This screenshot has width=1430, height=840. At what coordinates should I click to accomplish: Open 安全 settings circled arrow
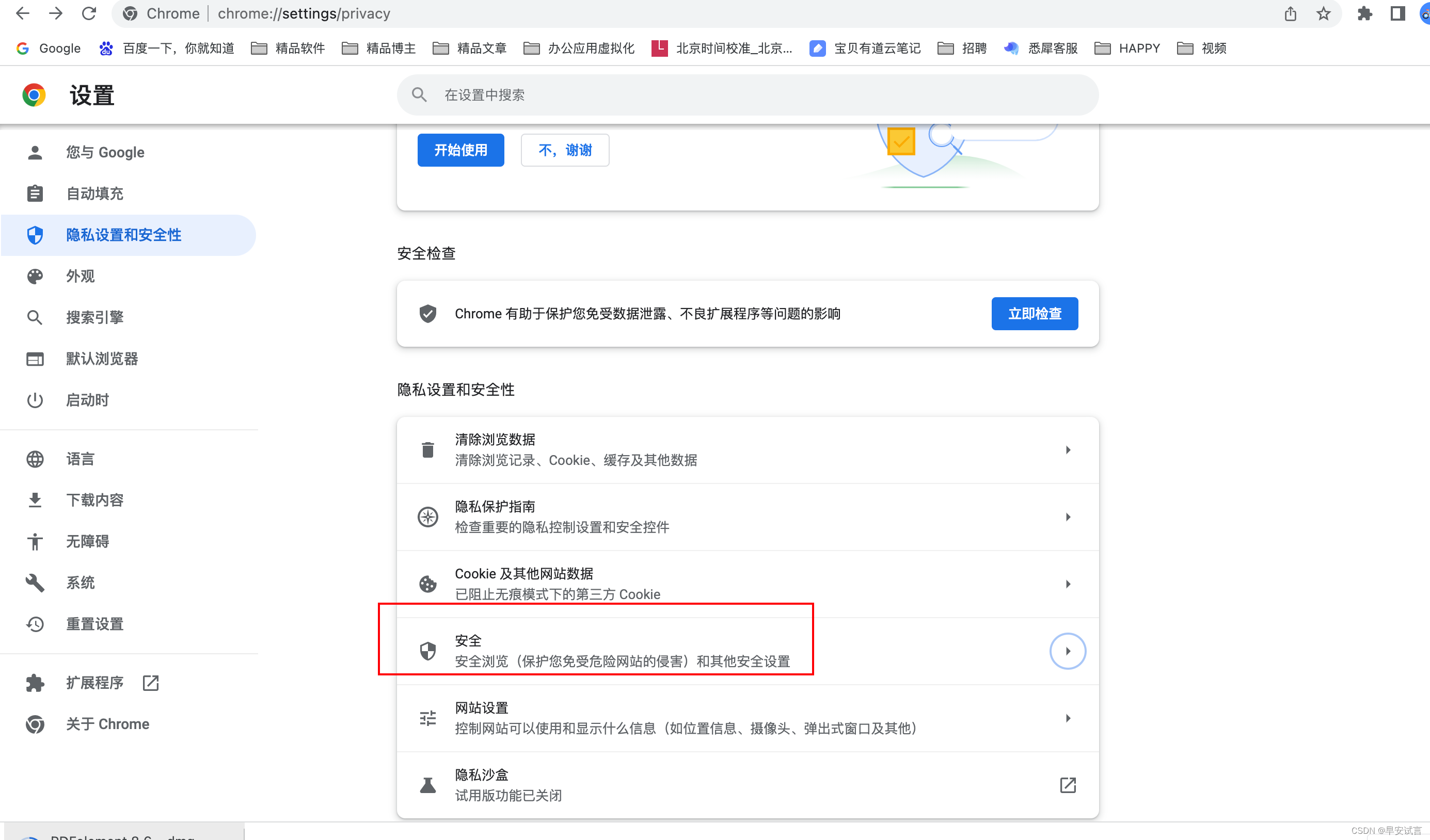pos(1068,651)
